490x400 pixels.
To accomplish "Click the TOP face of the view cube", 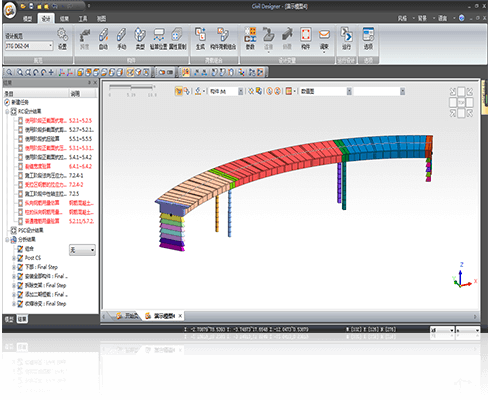I will (x=461, y=102).
